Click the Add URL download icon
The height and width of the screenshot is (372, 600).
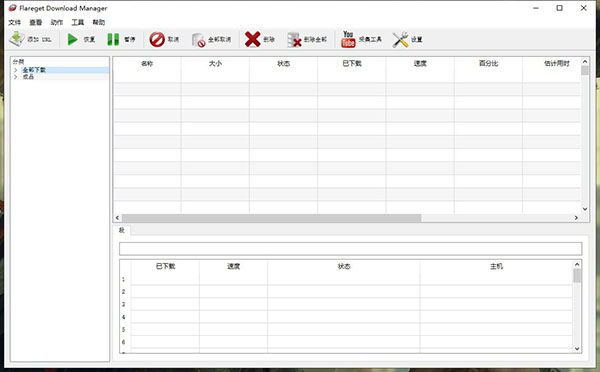[17, 39]
